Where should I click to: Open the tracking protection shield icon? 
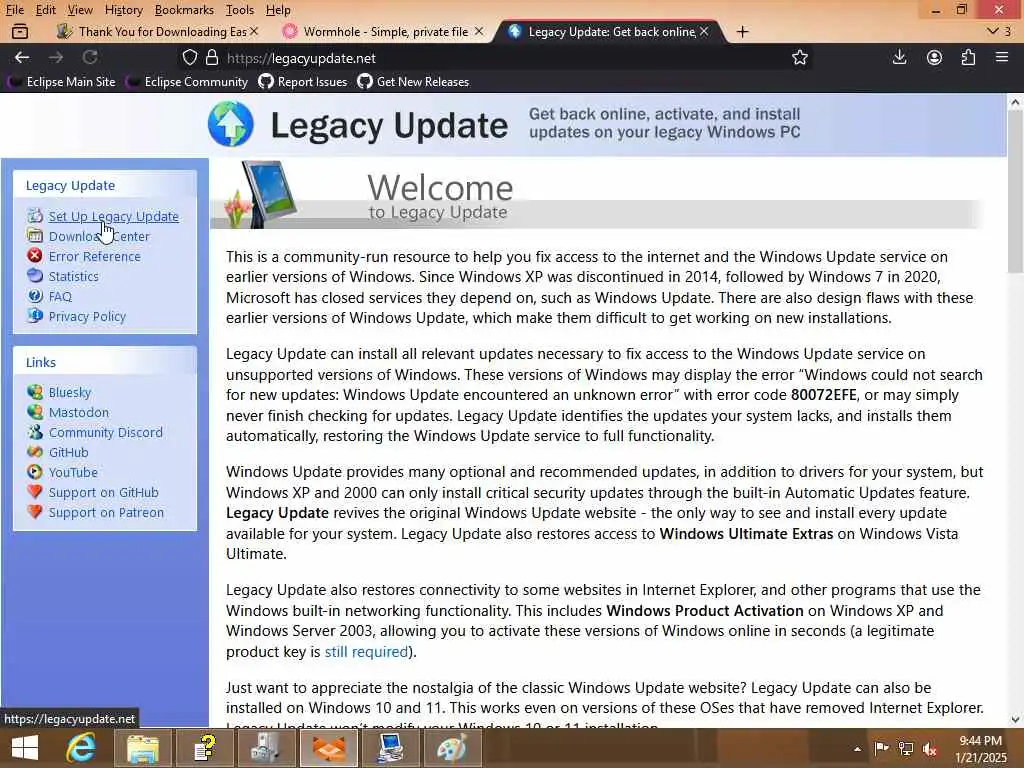click(x=189, y=57)
